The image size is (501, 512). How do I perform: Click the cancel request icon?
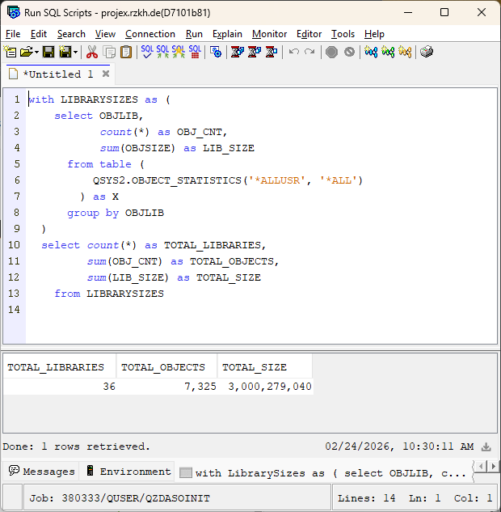click(349, 52)
